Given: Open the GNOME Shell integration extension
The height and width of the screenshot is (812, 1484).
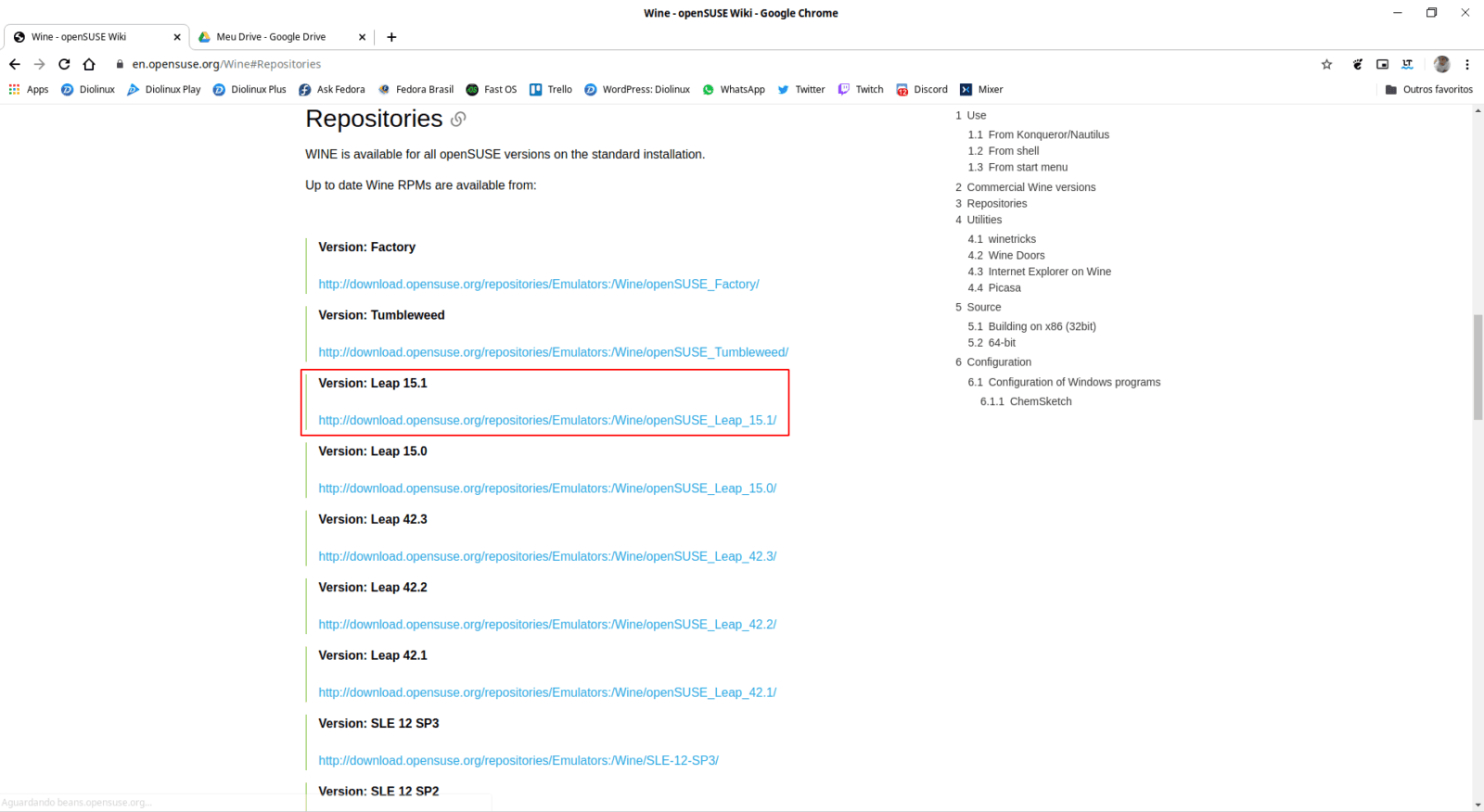Looking at the screenshot, I should tap(1357, 64).
